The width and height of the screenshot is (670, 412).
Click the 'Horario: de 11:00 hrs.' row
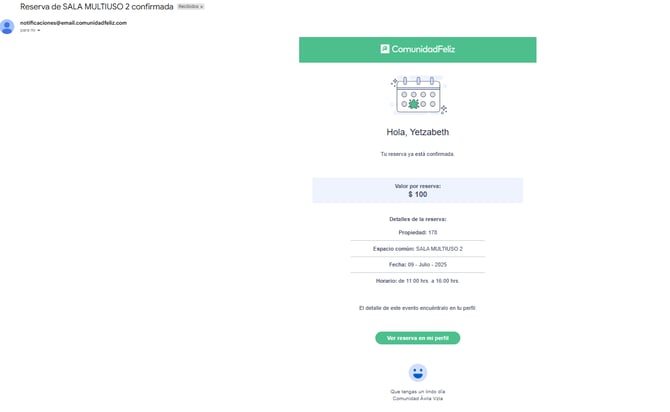coord(417,280)
